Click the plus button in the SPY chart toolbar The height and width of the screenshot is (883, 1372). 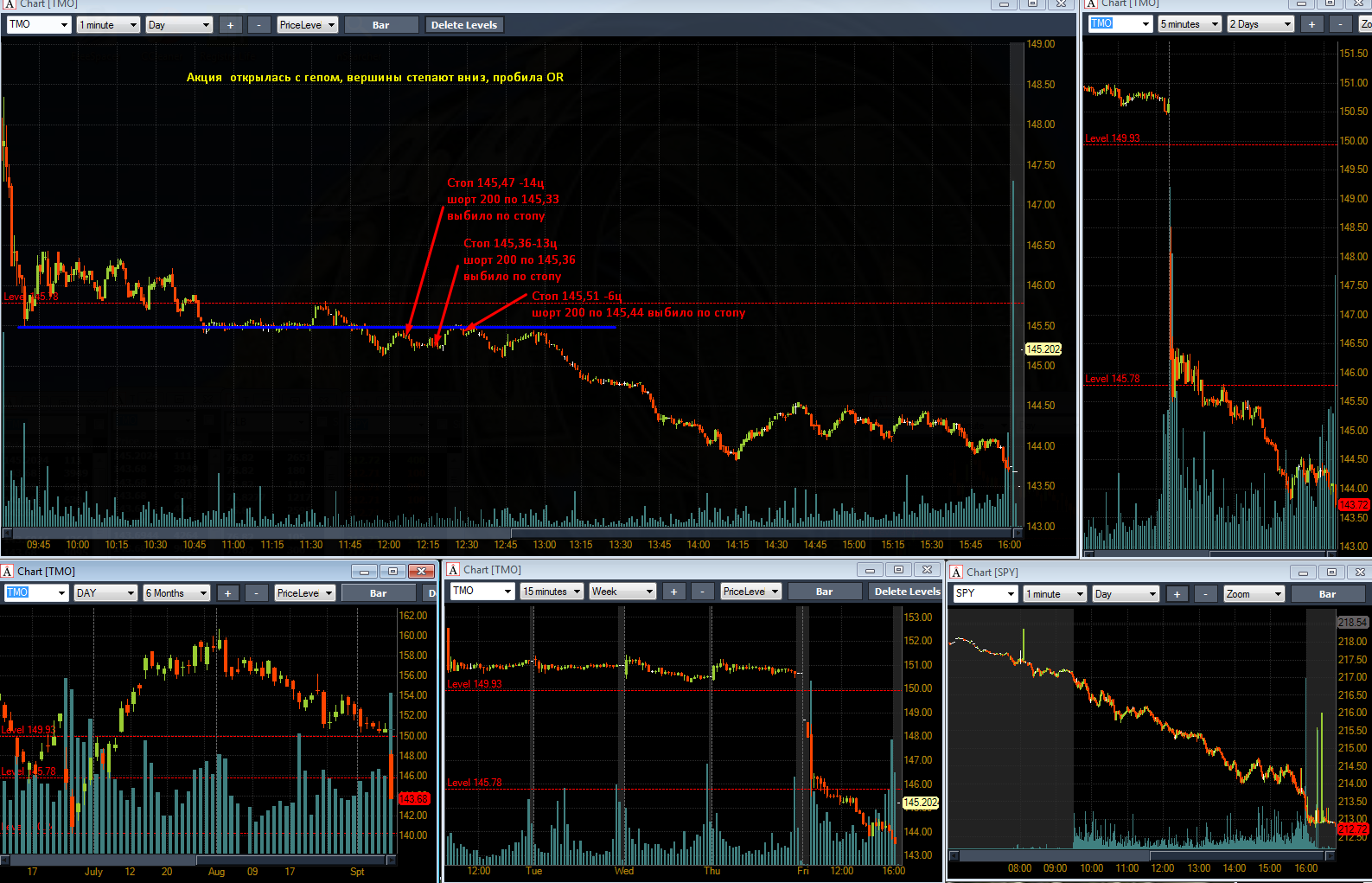pos(1177,594)
